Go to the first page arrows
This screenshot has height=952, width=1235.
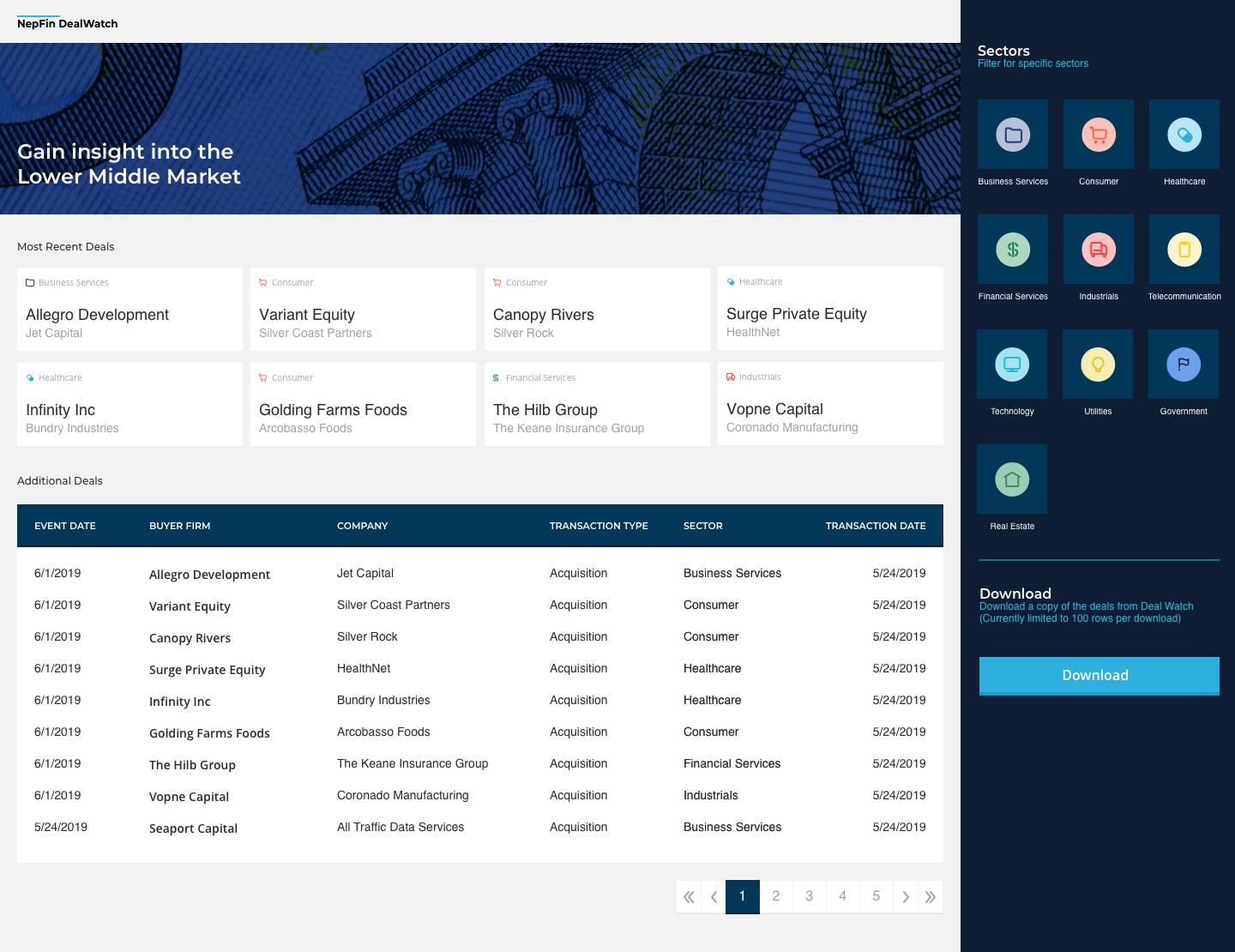click(689, 897)
